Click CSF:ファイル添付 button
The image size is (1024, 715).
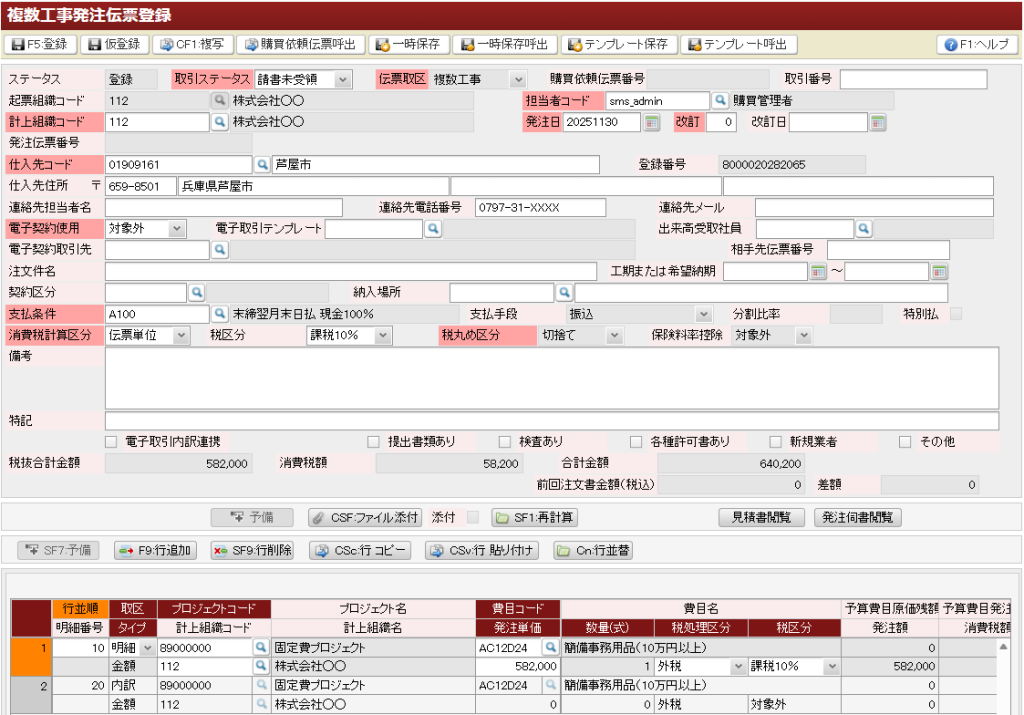pos(365,518)
